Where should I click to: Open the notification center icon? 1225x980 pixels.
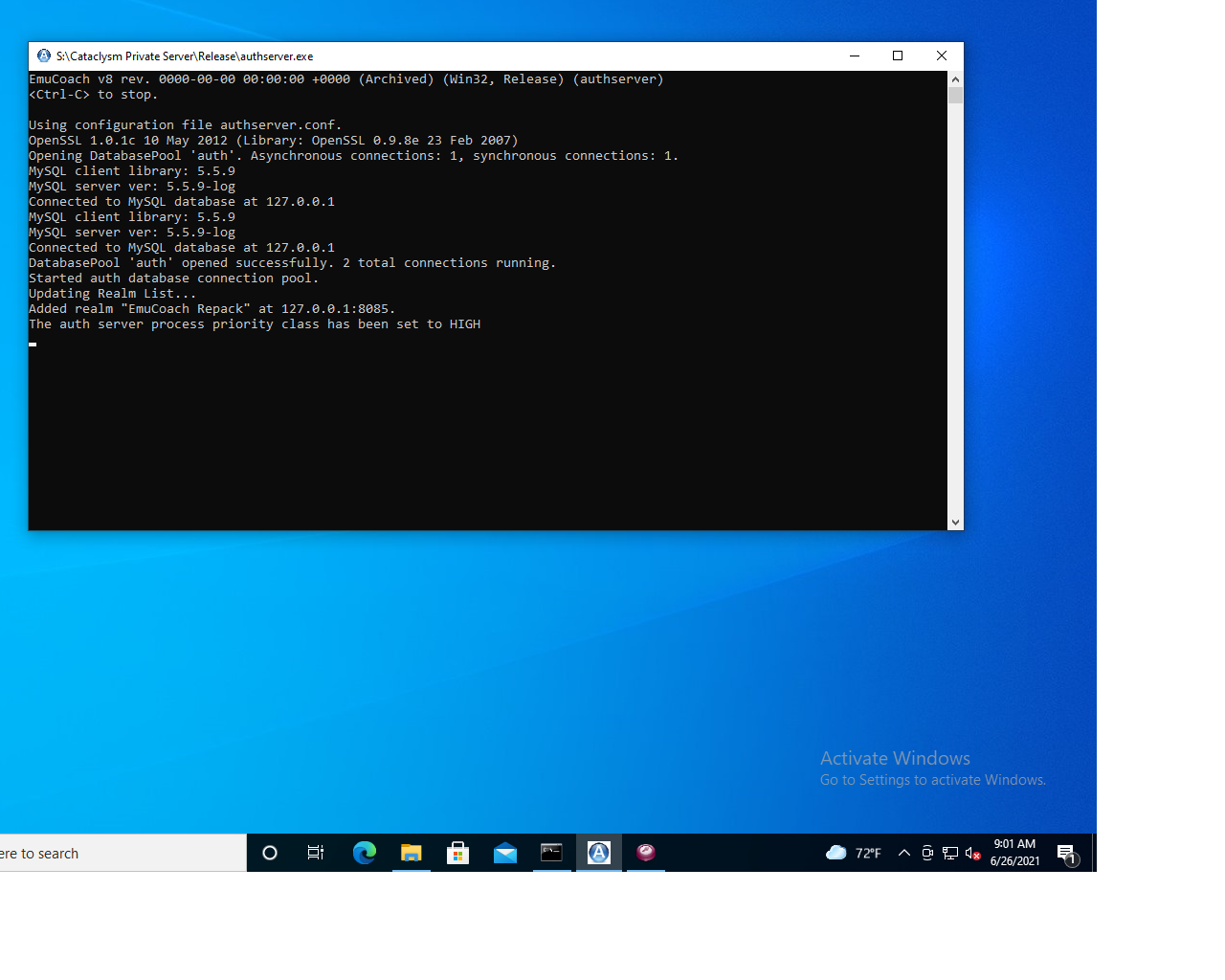click(1068, 853)
